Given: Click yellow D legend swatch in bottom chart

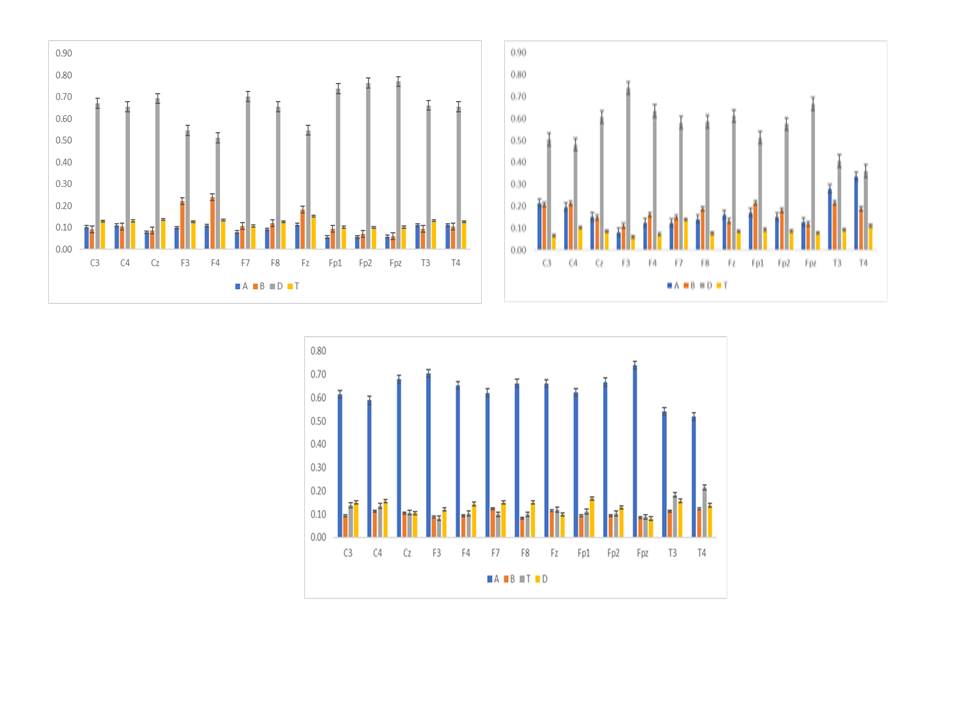Looking at the screenshot, I should (537, 579).
